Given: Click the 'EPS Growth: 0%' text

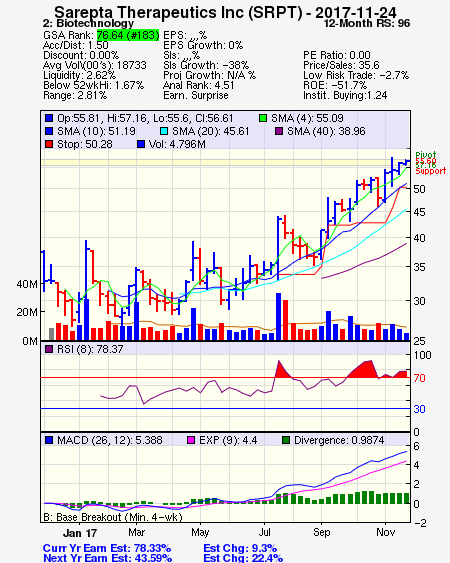Looking at the screenshot, I should point(203,45).
